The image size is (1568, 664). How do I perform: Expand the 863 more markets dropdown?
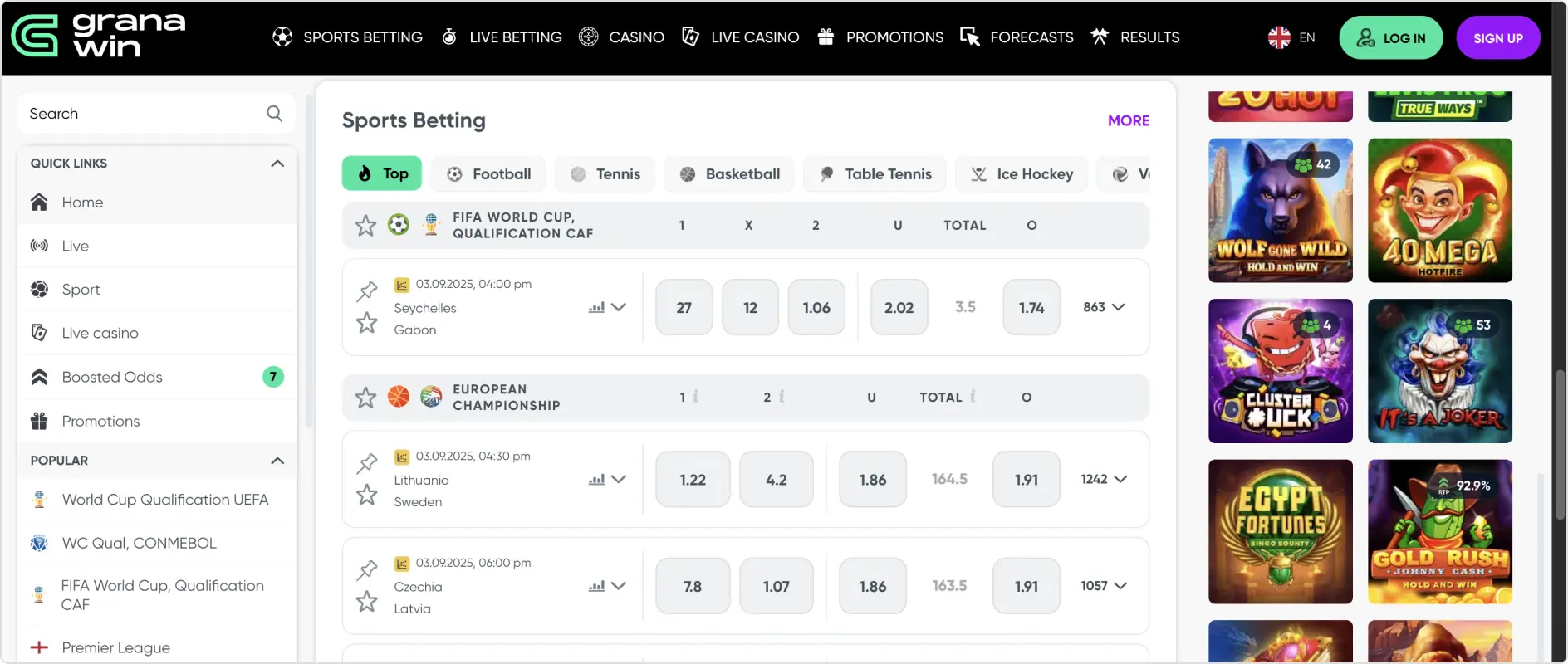coord(1104,307)
